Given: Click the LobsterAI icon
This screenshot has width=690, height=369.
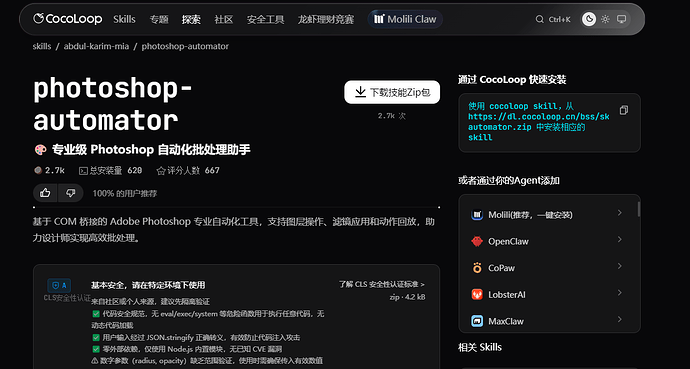Looking at the screenshot, I should pos(477,294).
